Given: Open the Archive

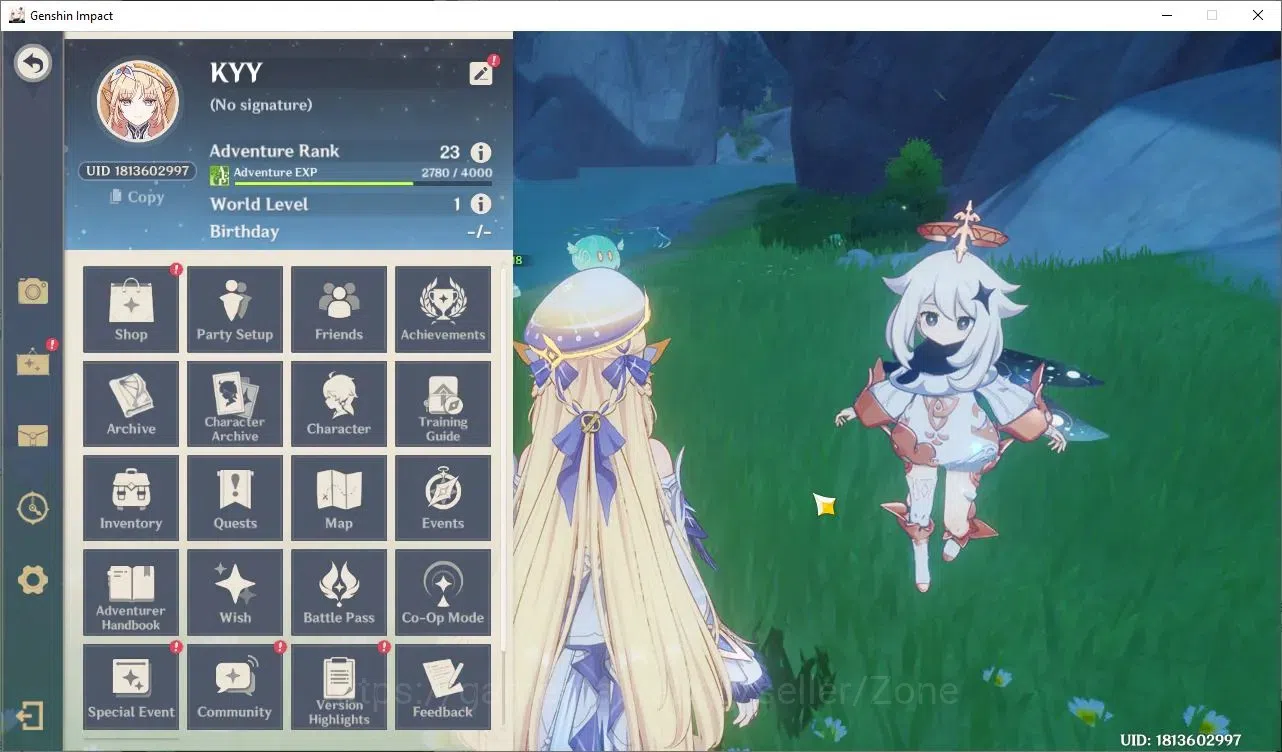Looking at the screenshot, I should tap(131, 403).
